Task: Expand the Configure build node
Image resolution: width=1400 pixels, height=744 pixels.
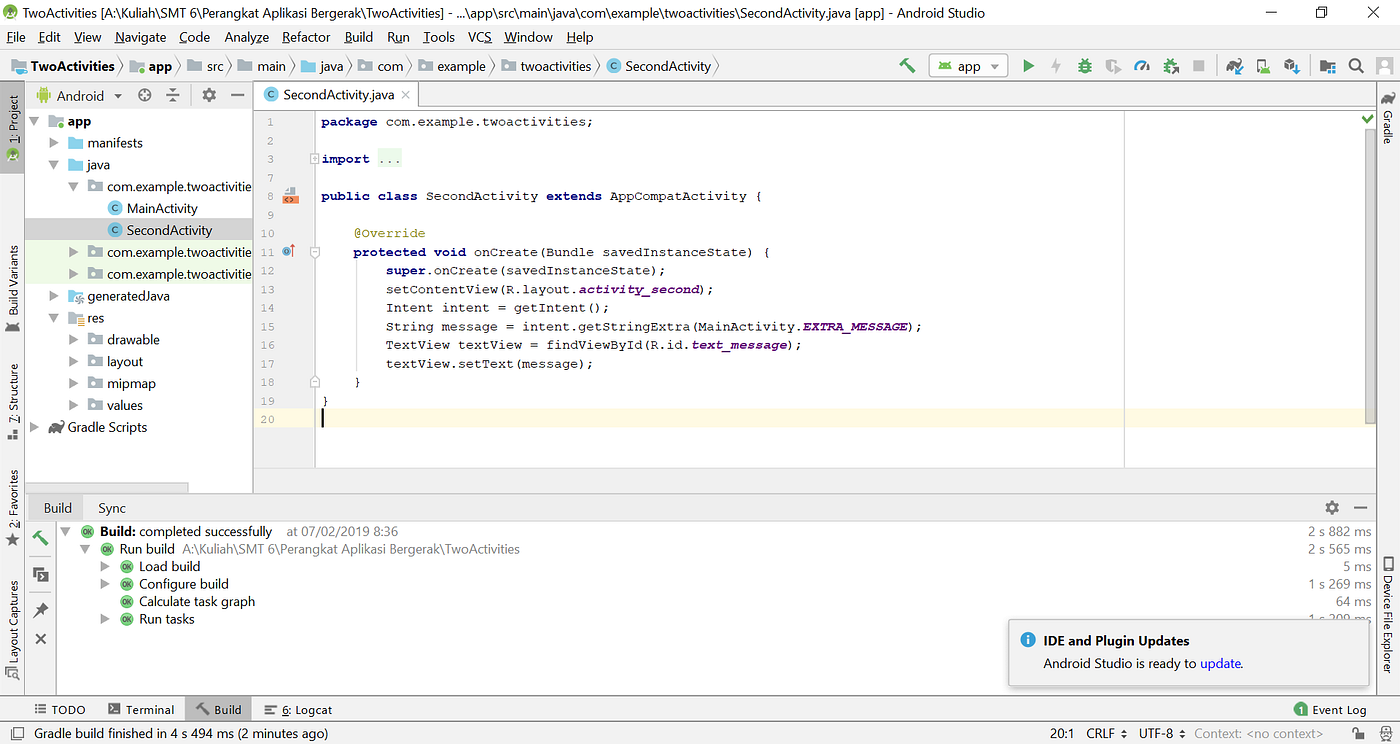Action: 105,584
